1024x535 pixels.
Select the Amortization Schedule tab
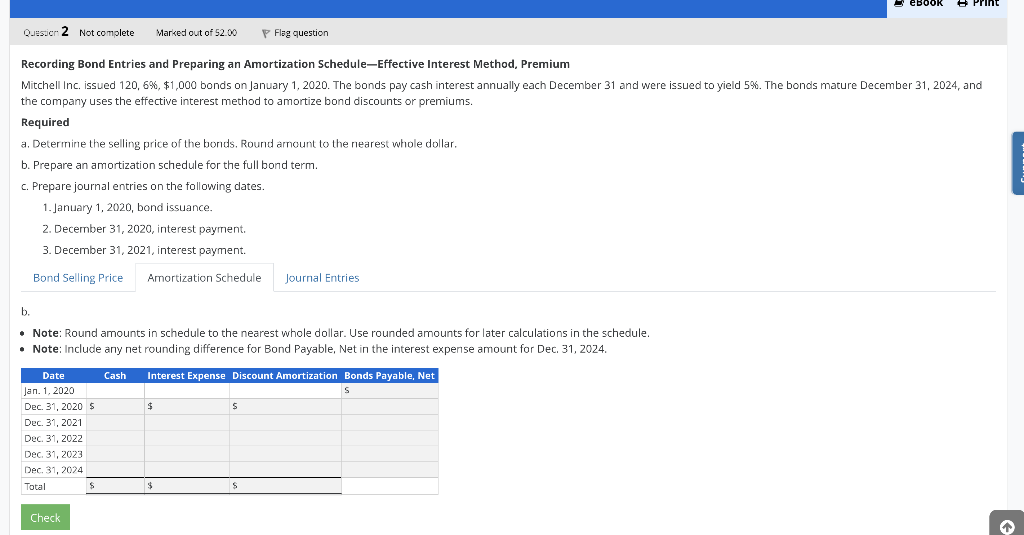pyautogui.click(x=204, y=278)
